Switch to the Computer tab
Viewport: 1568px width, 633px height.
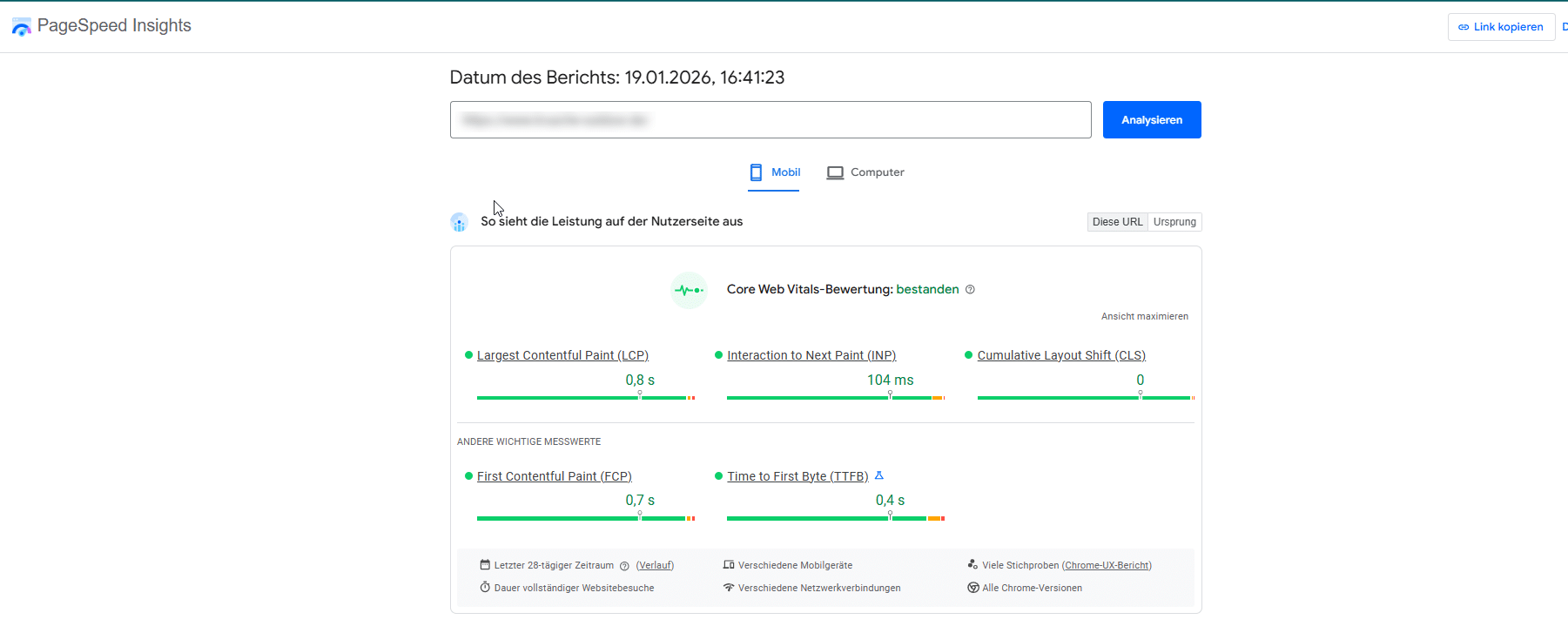click(x=865, y=172)
